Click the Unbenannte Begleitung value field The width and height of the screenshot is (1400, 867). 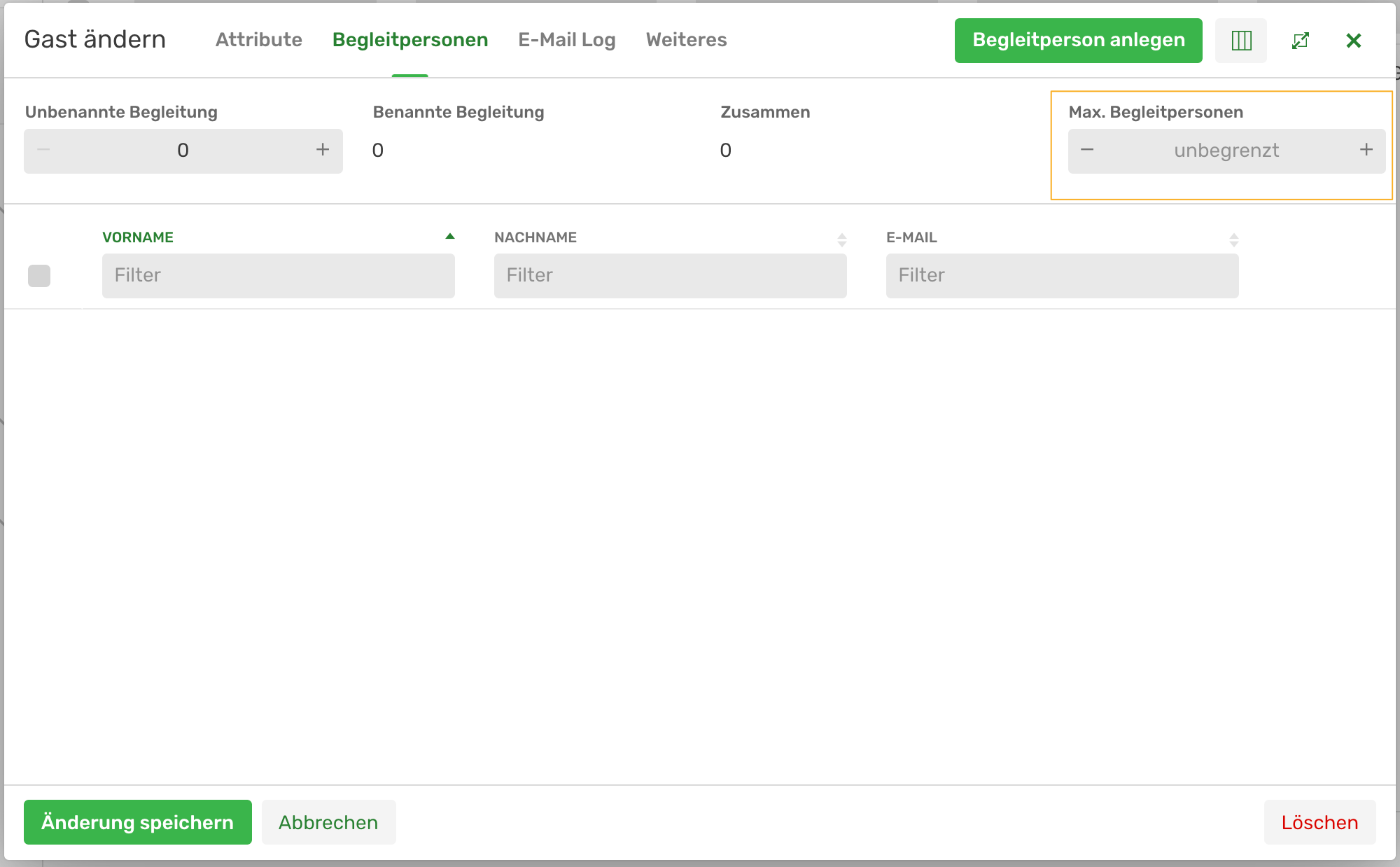[183, 151]
